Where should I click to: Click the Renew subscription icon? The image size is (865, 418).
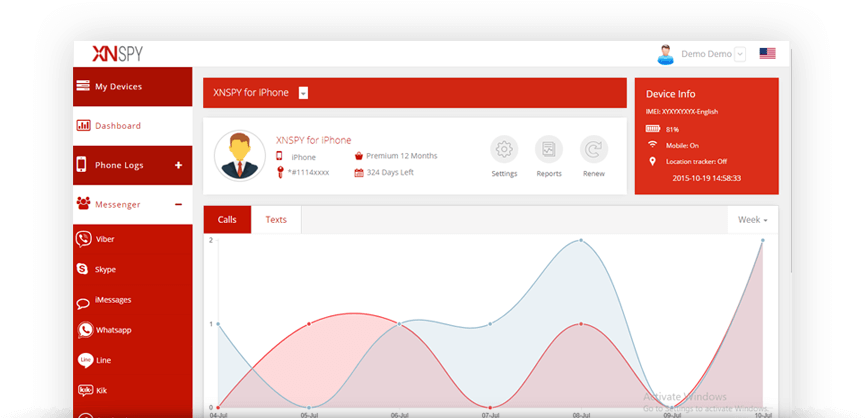point(594,150)
